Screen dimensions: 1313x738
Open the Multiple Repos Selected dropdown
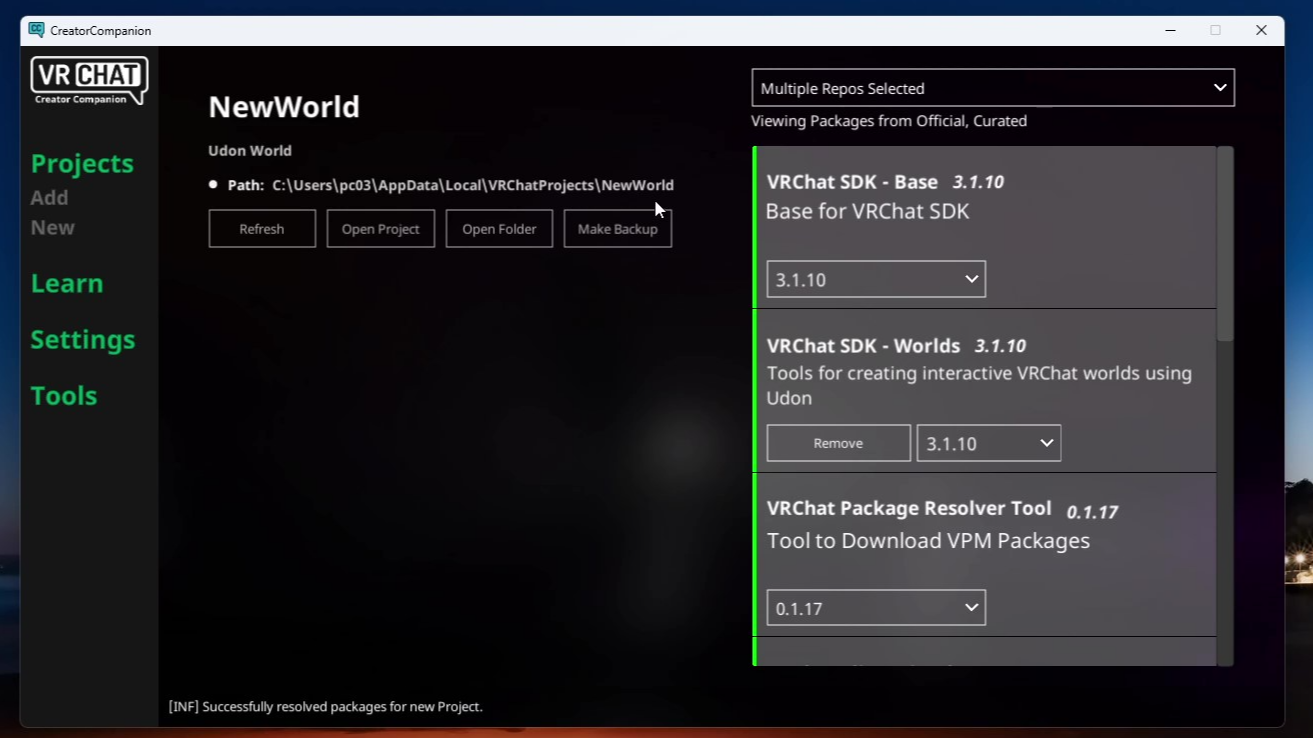993,88
